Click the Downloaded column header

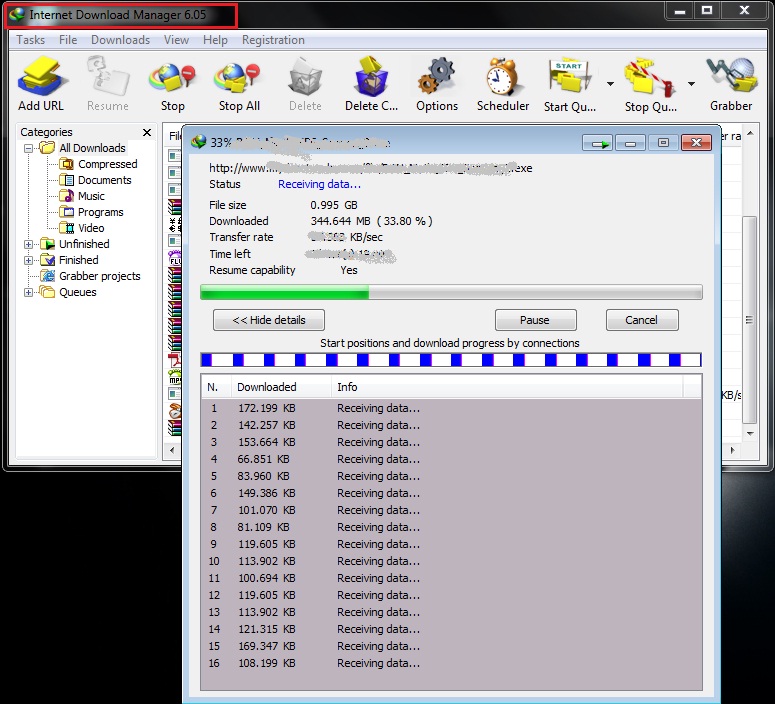(x=281, y=387)
